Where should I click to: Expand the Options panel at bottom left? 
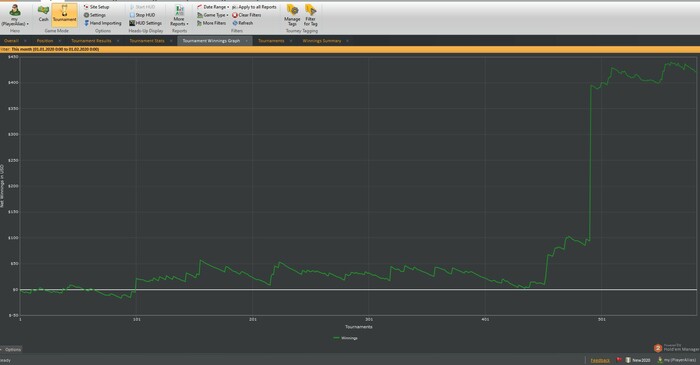click(11, 349)
